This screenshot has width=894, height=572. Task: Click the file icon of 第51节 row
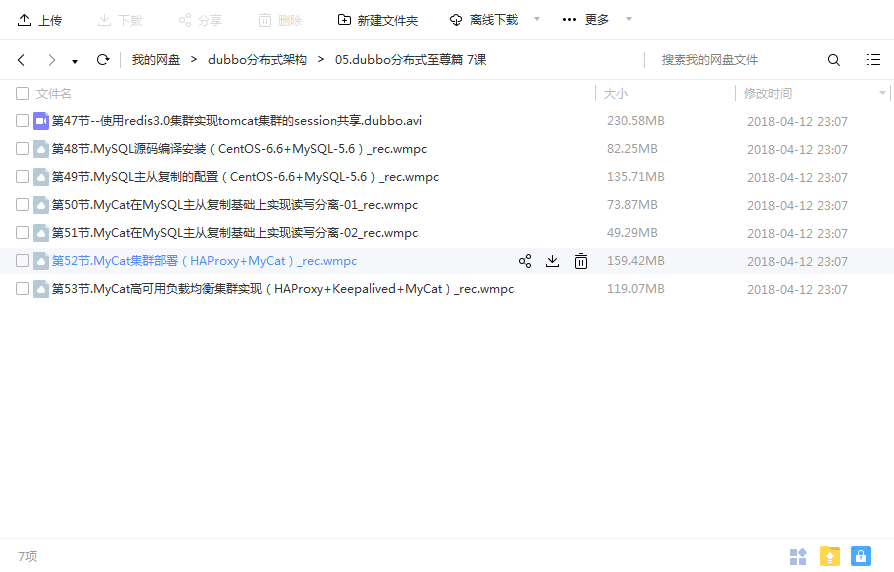(40, 233)
